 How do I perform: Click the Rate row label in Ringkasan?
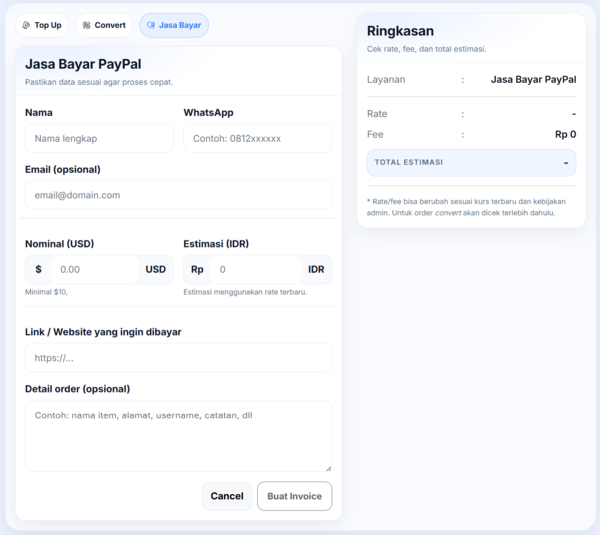click(x=377, y=114)
